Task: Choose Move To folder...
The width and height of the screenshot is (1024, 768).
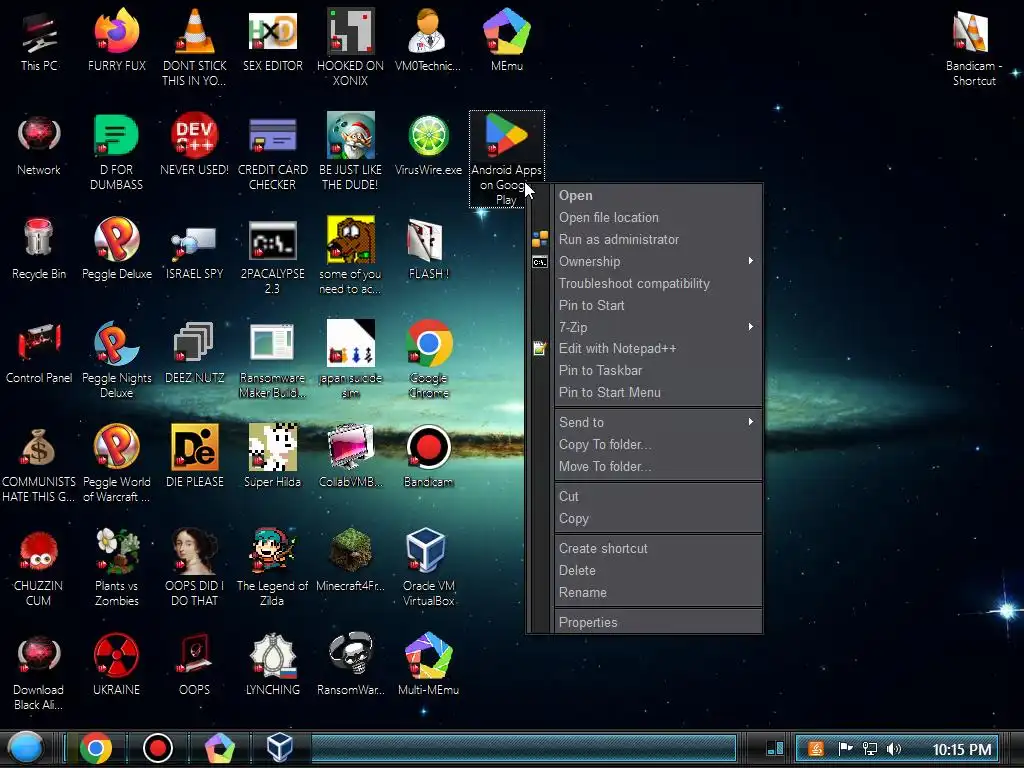Action: click(x=658, y=466)
